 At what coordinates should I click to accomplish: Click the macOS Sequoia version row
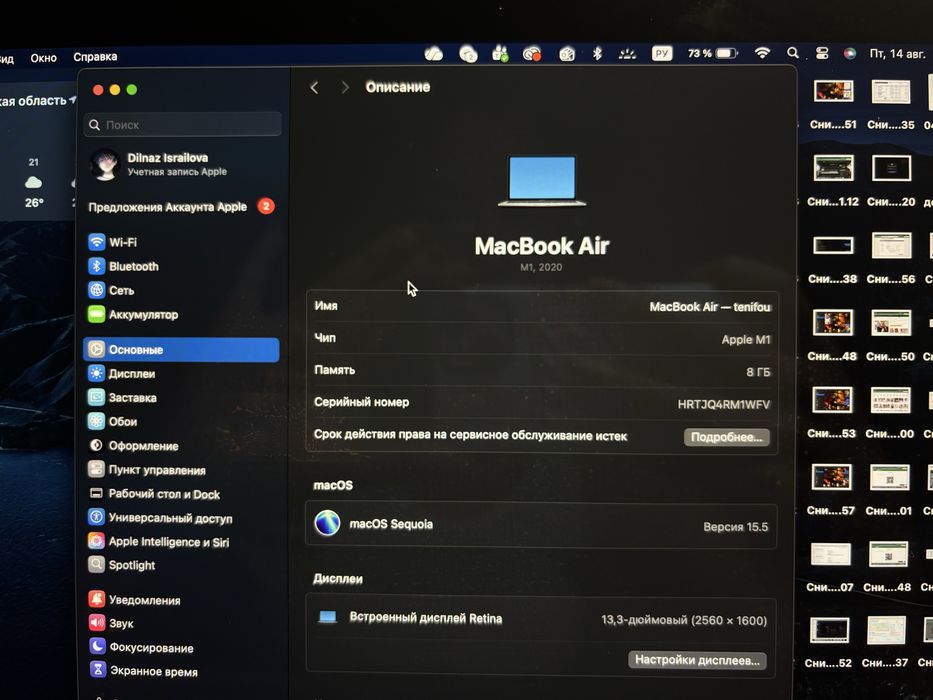click(x=541, y=525)
